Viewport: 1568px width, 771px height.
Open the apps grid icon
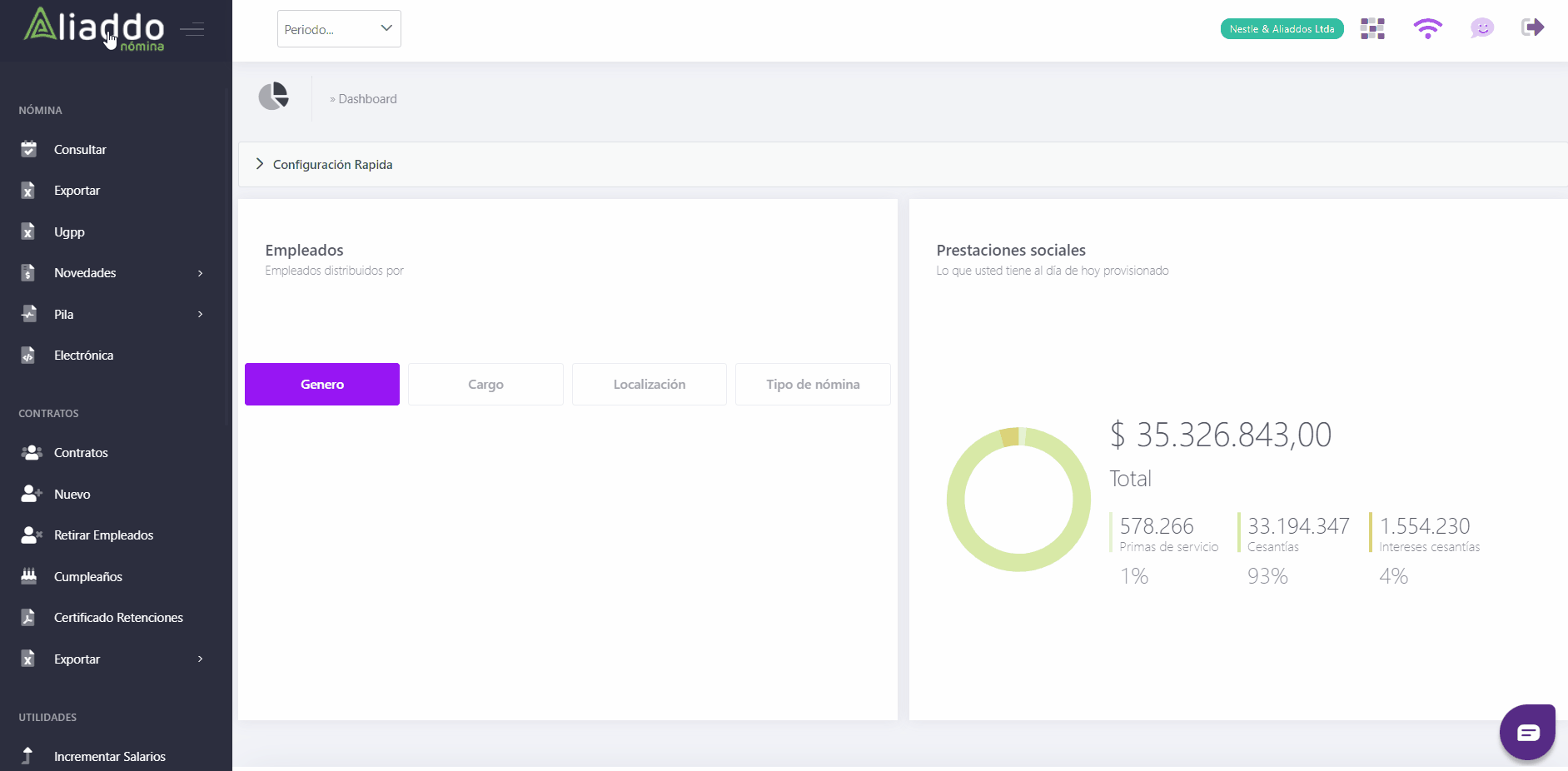click(x=1372, y=29)
